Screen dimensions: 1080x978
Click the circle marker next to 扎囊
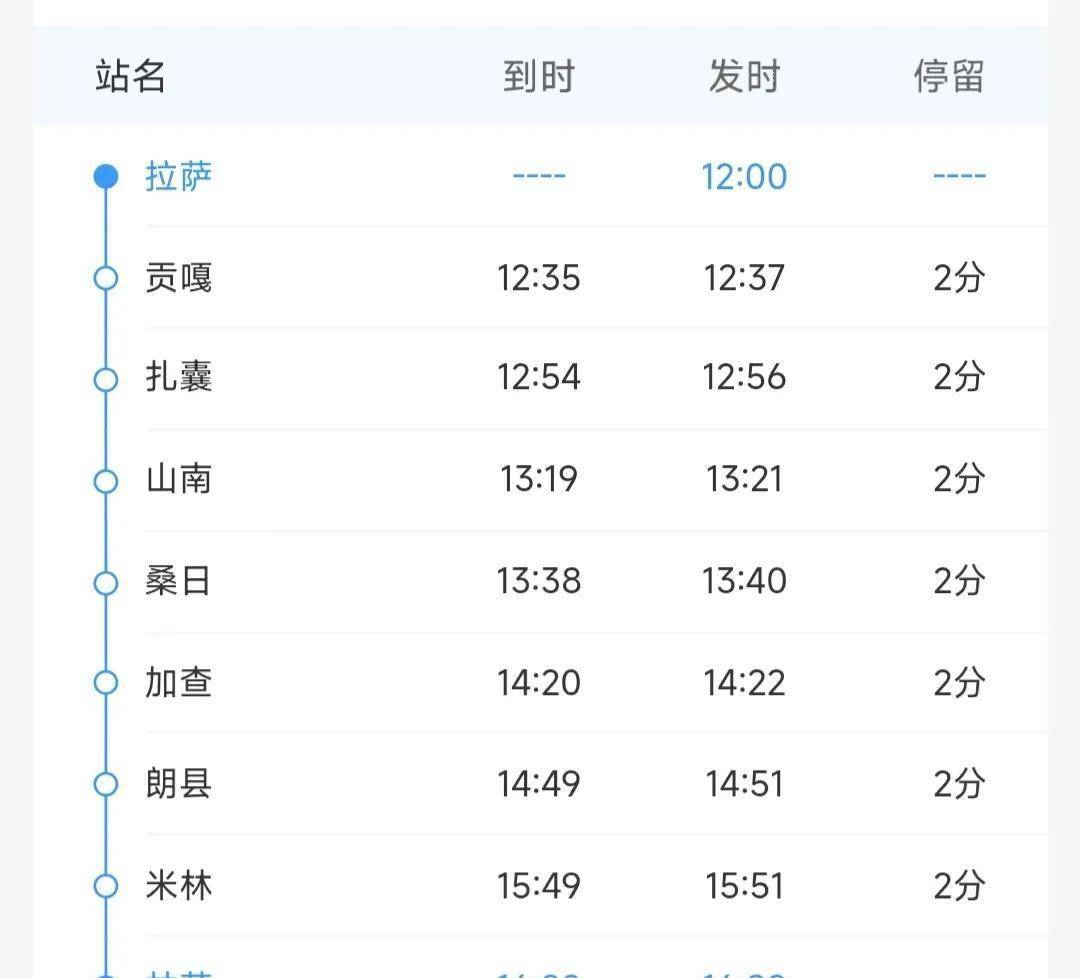pyautogui.click(x=106, y=379)
